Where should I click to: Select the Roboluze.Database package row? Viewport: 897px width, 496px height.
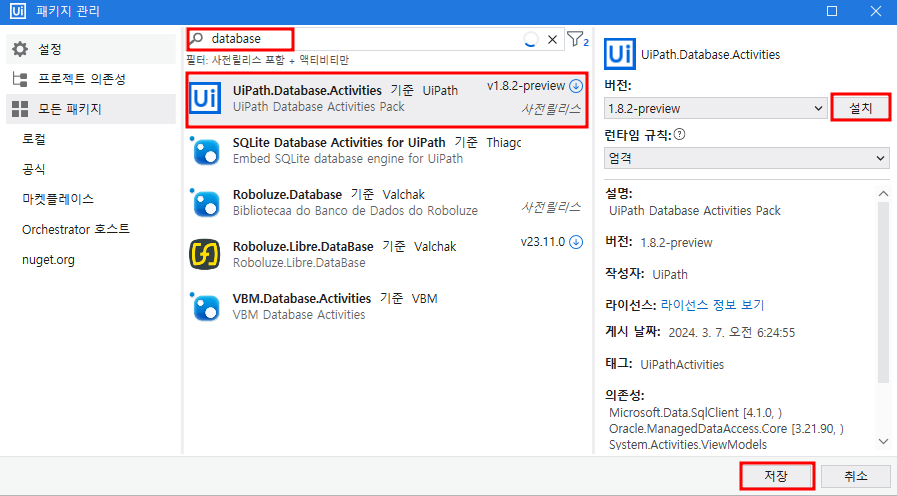[387, 203]
